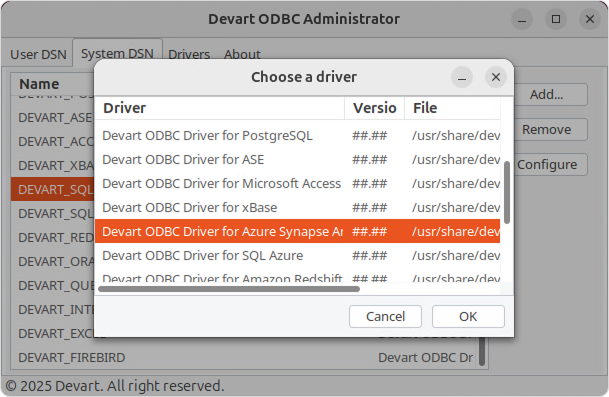The image size is (609, 397).
Task: Select the Azure Synapse driver row
Action: point(298,232)
